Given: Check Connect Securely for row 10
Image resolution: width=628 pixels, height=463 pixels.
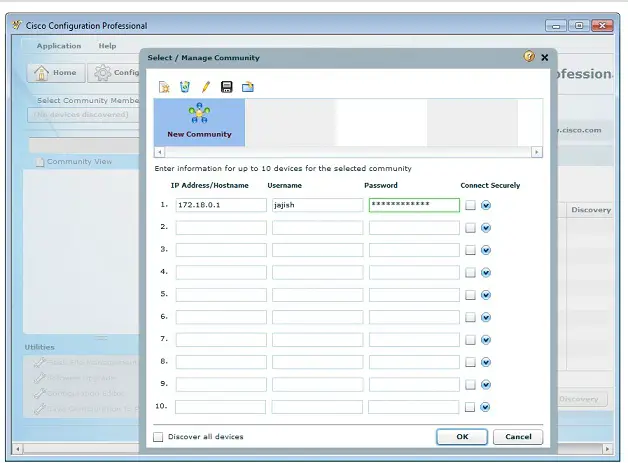Looking at the screenshot, I should pyautogui.click(x=470, y=407).
